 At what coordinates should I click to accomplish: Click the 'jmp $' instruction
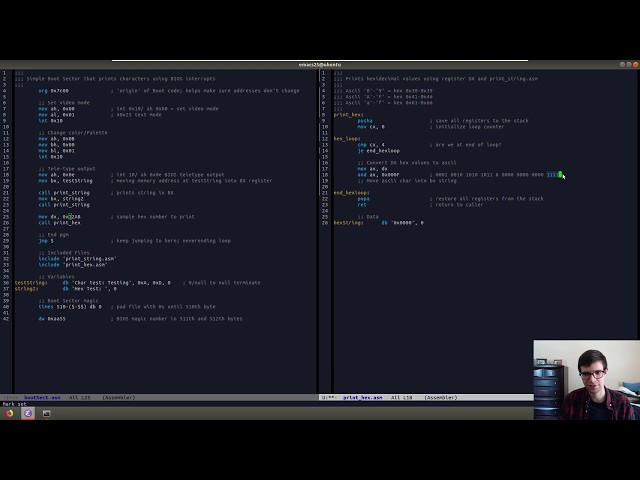coord(46,241)
